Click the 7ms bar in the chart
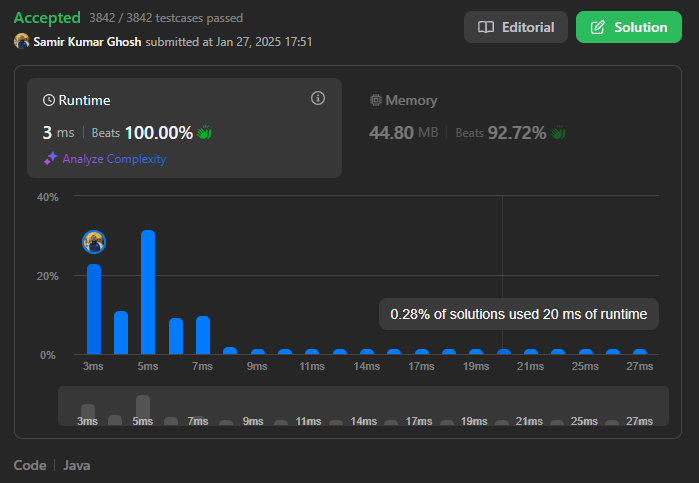This screenshot has width=699, height=483. click(203, 335)
